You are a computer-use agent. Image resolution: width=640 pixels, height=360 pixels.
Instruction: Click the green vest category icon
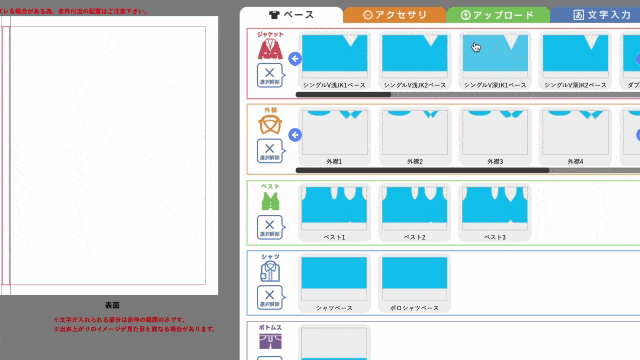tap(270, 200)
